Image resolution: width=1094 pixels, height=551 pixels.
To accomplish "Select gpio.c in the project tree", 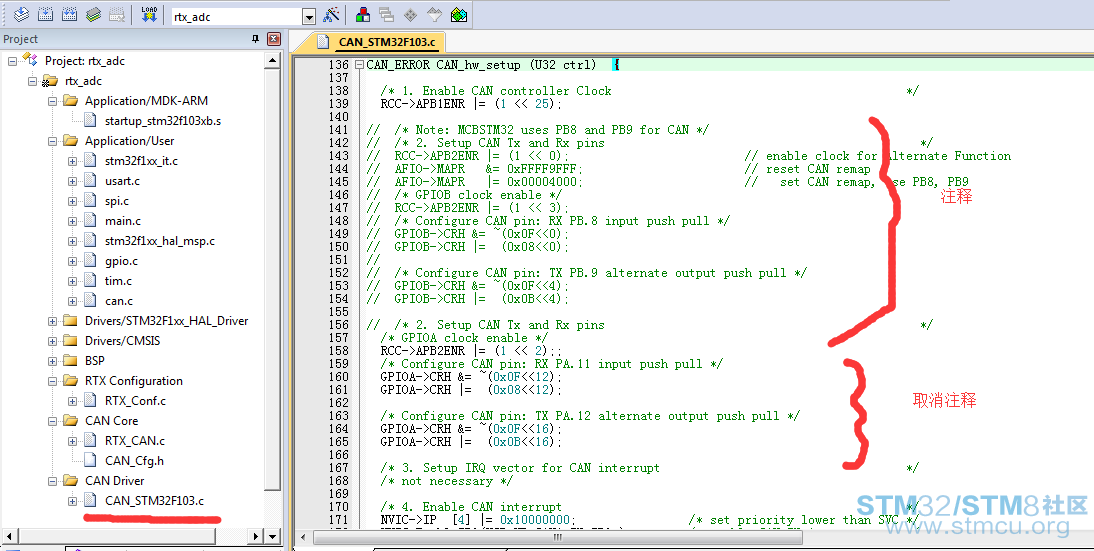I will coord(121,261).
